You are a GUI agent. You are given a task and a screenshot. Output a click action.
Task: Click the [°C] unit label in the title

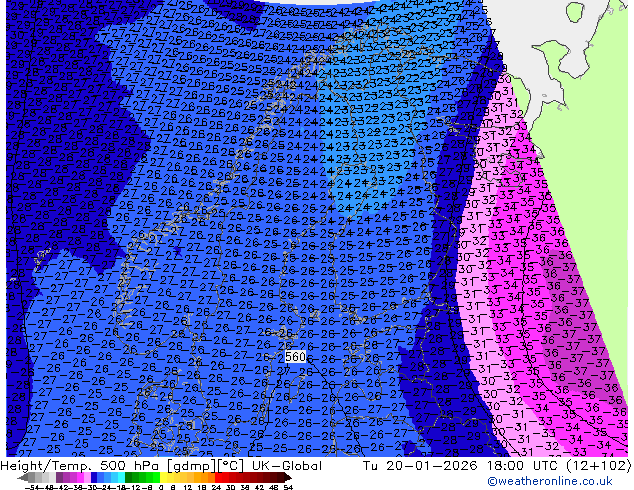click(x=231, y=466)
